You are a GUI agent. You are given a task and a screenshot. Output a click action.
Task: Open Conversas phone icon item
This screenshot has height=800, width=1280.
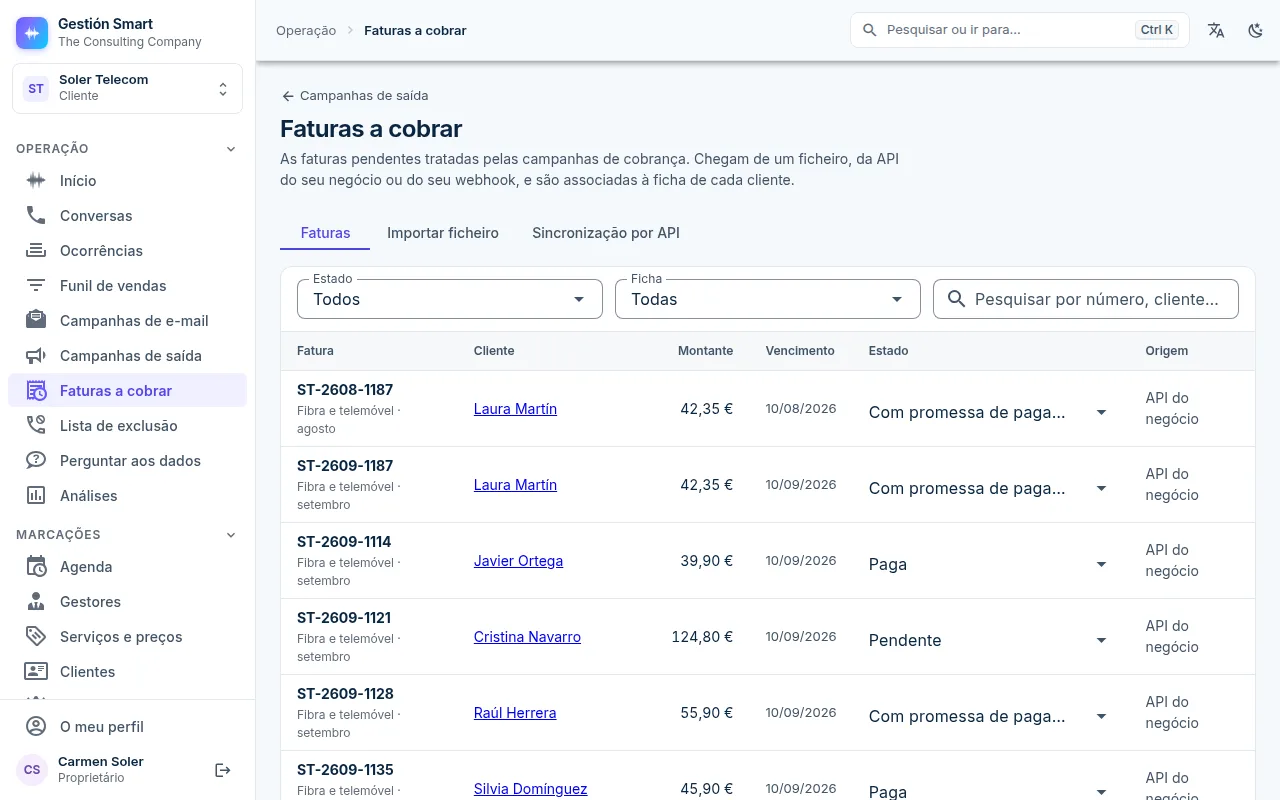127,216
